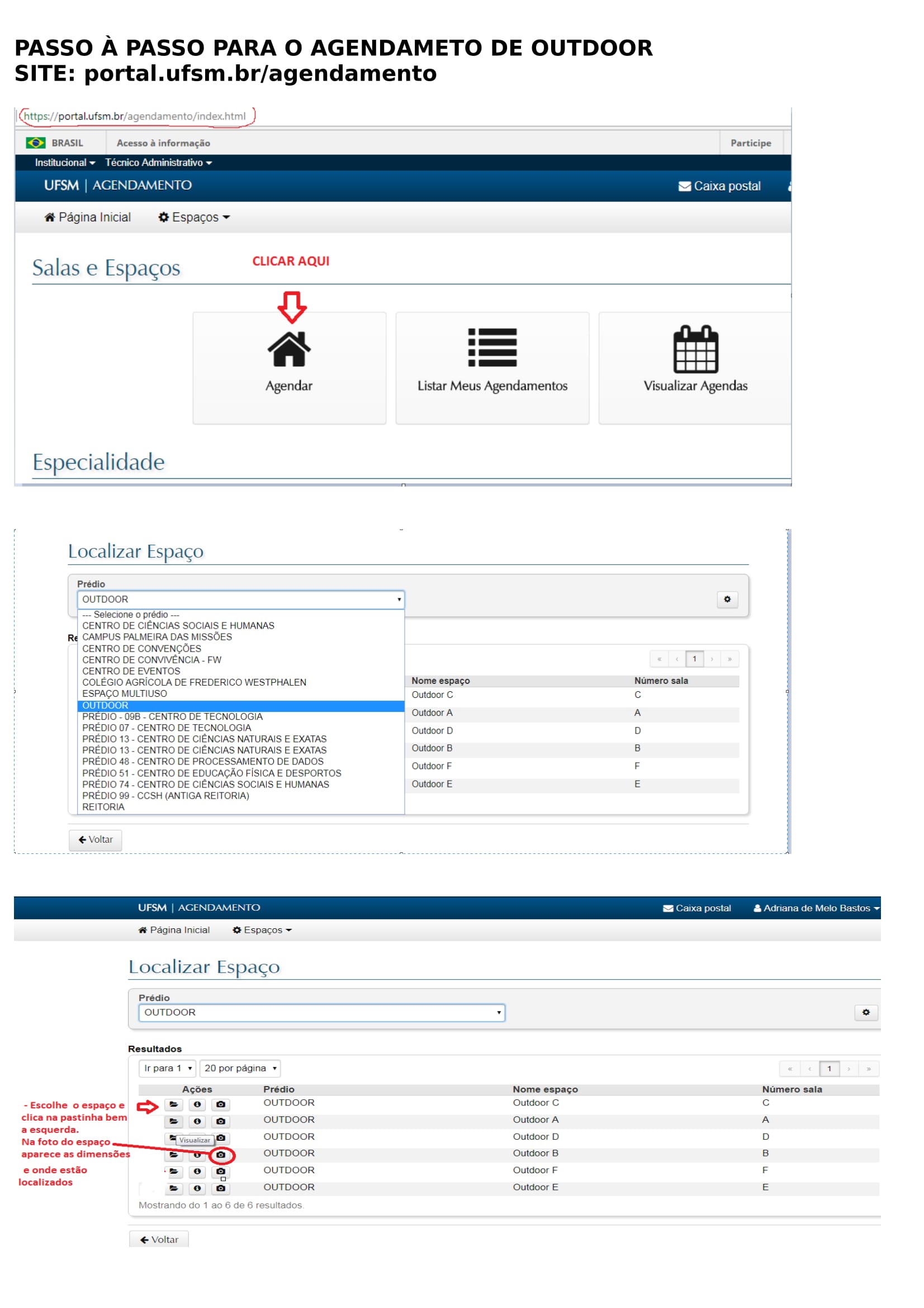The image size is (924, 1308).
Task: Select 'ESPAÇO MULTIUSO' from the prédio list
Action: coord(125,694)
